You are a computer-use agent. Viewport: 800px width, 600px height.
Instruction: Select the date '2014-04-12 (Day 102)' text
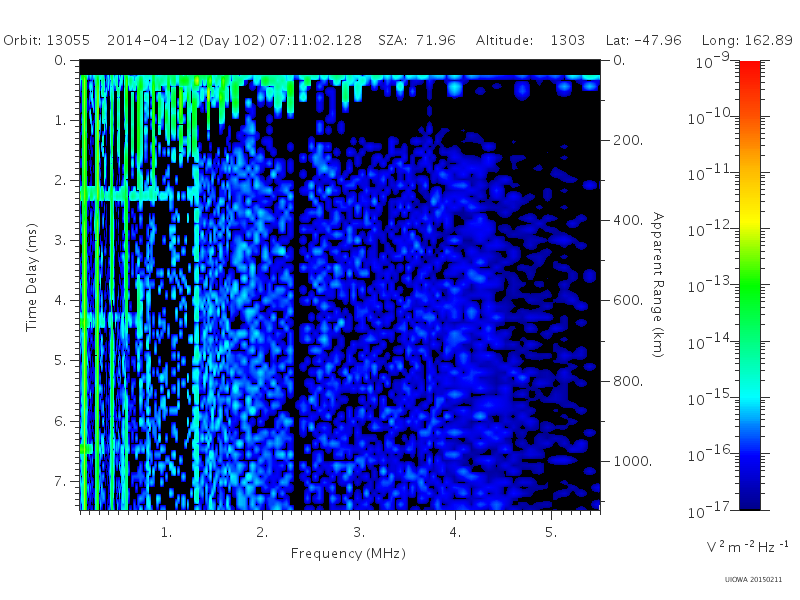(186, 41)
